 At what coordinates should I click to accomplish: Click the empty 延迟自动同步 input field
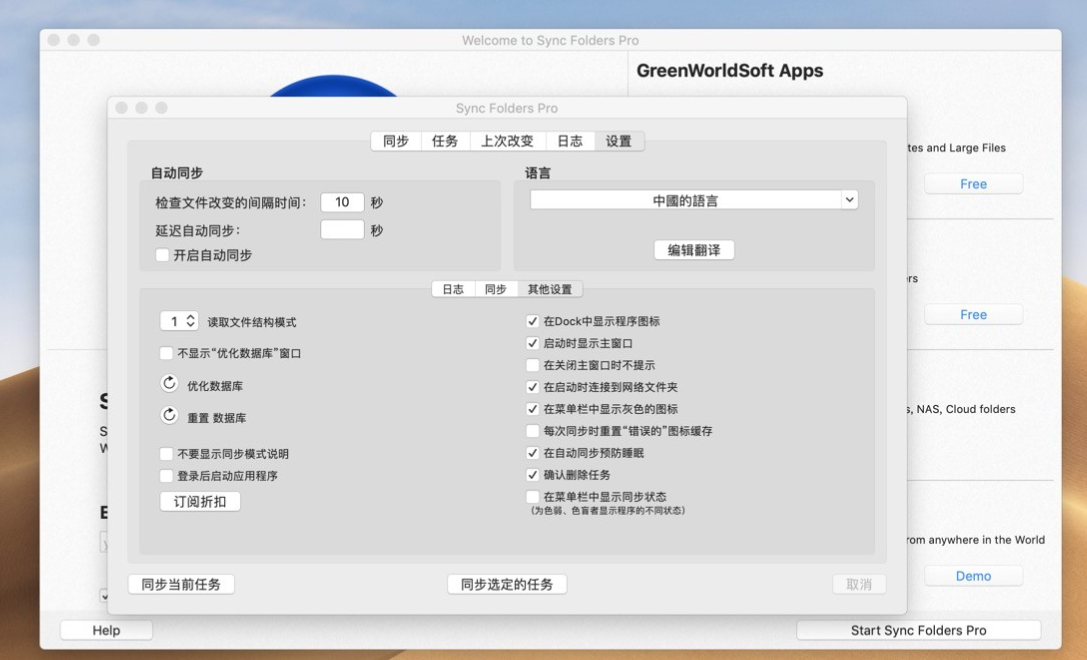[x=342, y=230]
